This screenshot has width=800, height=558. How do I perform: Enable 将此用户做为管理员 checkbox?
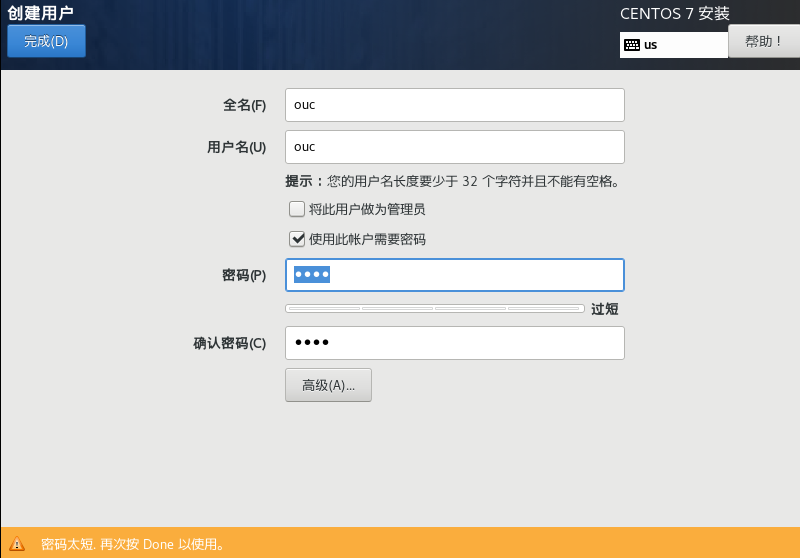[297, 209]
